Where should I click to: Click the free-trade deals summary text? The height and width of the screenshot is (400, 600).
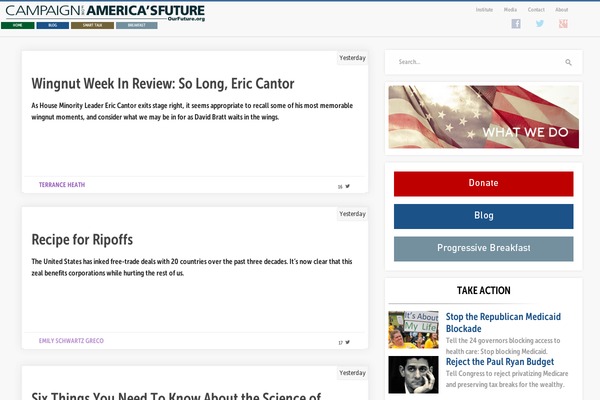192,267
